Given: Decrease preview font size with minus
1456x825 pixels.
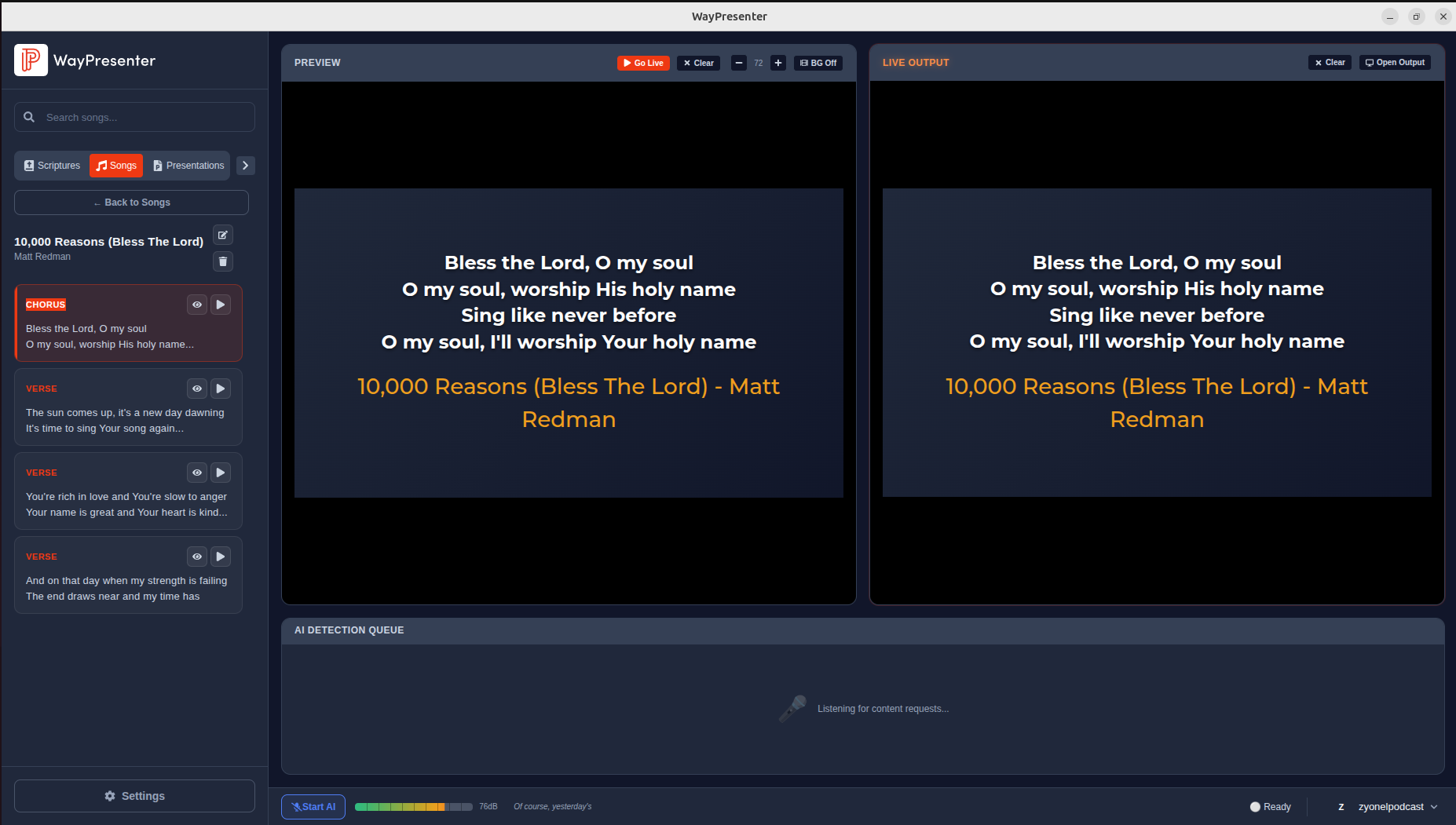Looking at the screenshot, I should [739, 63].
